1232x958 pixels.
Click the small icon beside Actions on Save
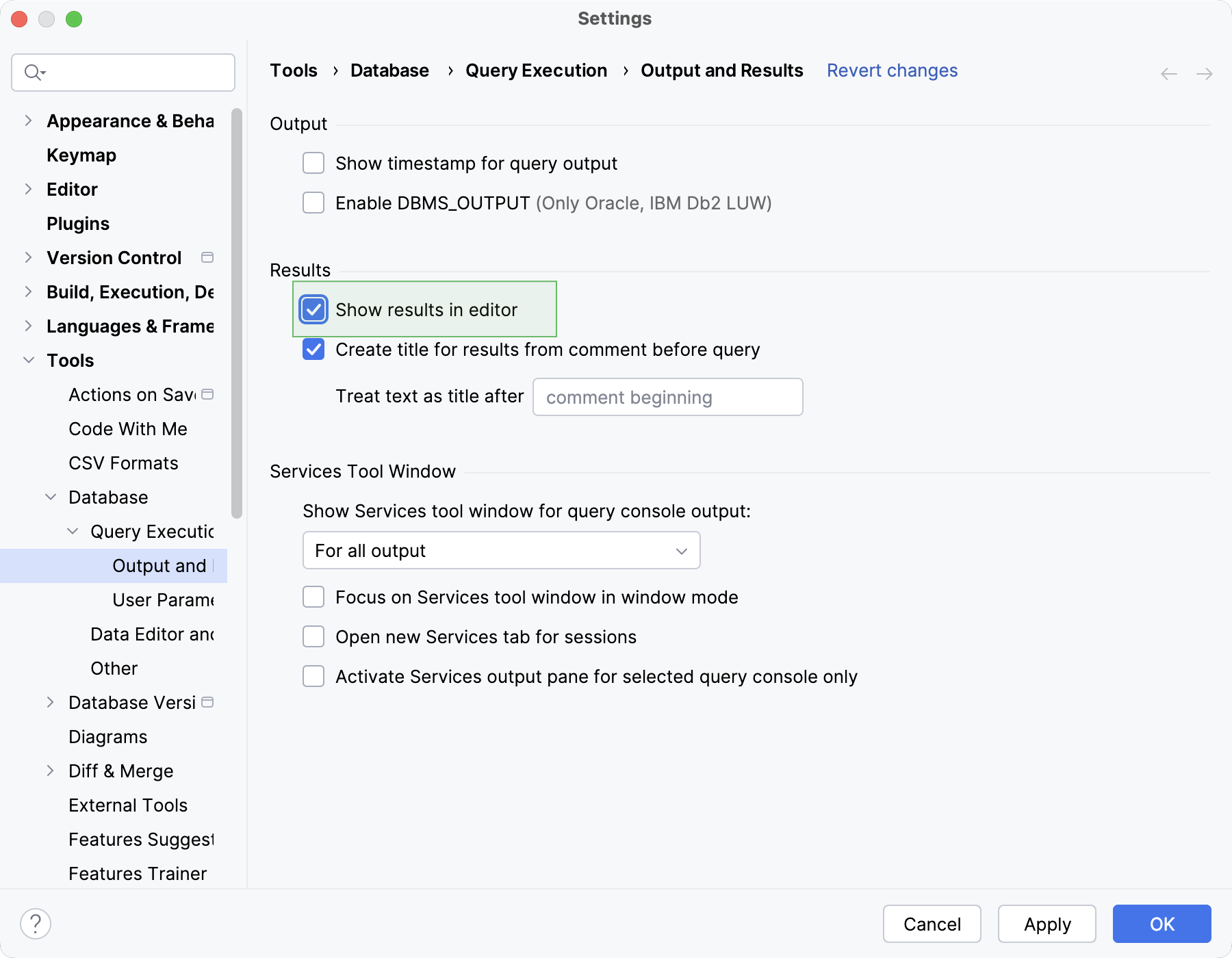pos(207,394)
